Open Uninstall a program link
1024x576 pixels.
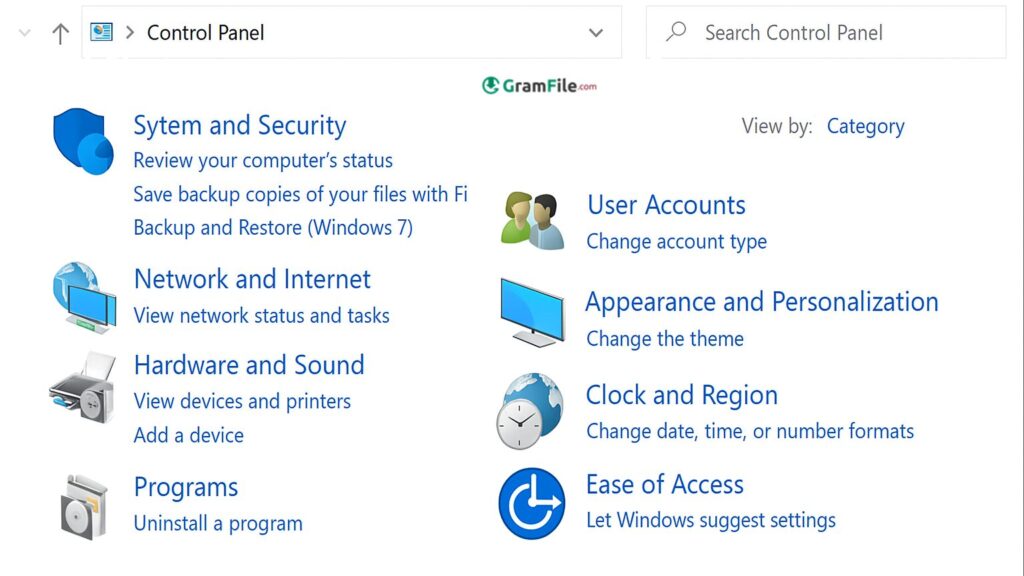point(218,523)
